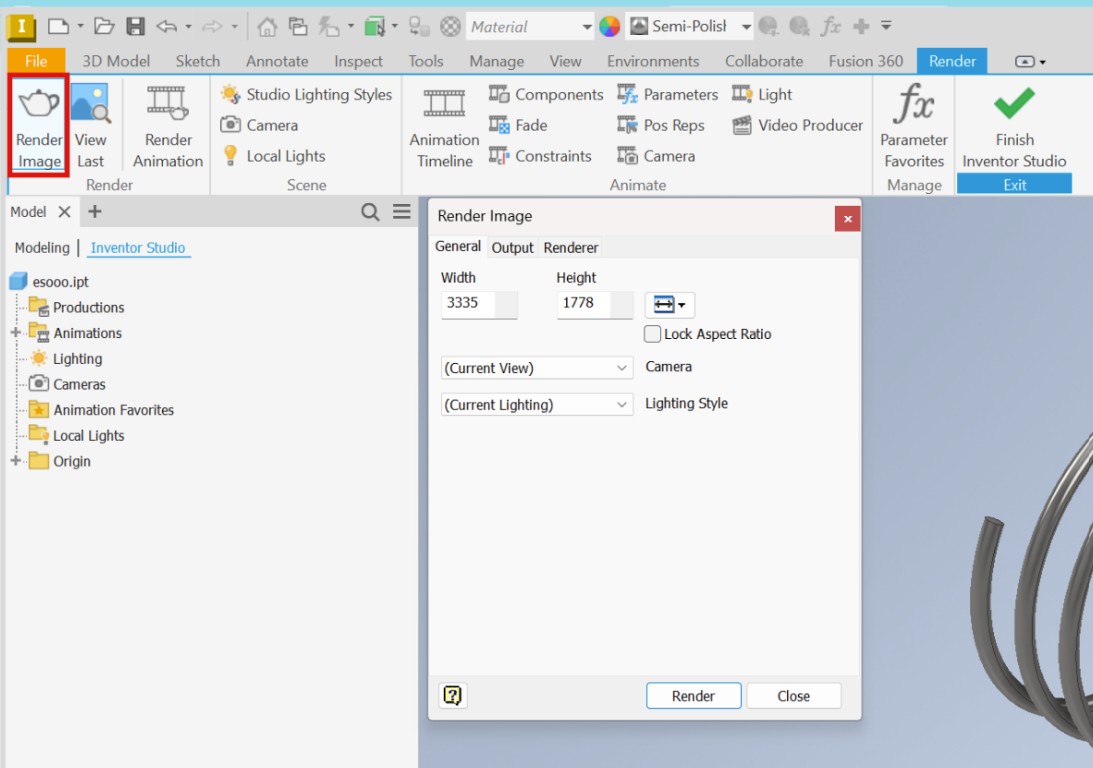
Task: Click the Exit panel label
Action: tap(1014, 185)
